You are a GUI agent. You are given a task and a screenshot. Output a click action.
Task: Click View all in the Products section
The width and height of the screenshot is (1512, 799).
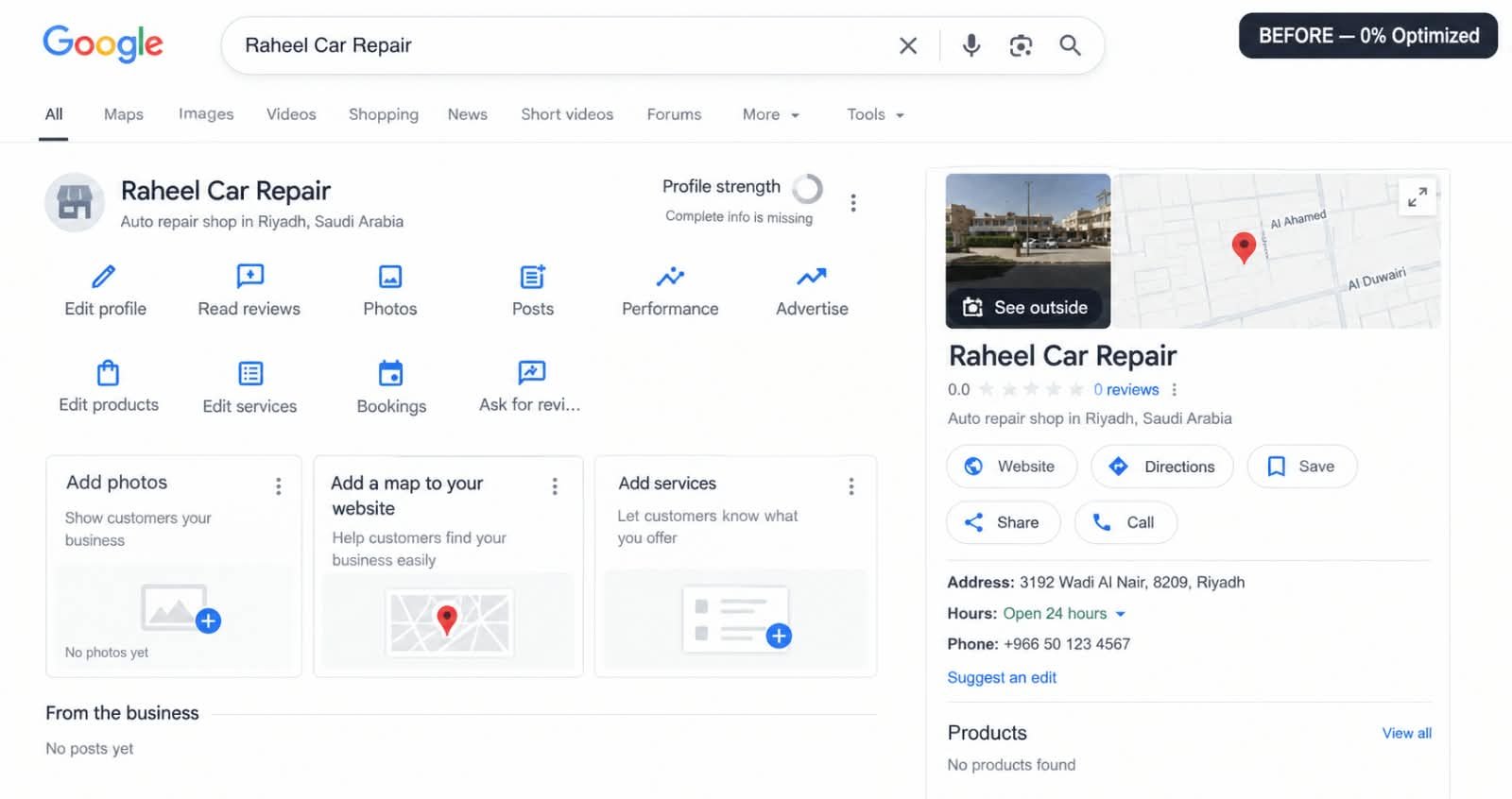point(1407,733)
